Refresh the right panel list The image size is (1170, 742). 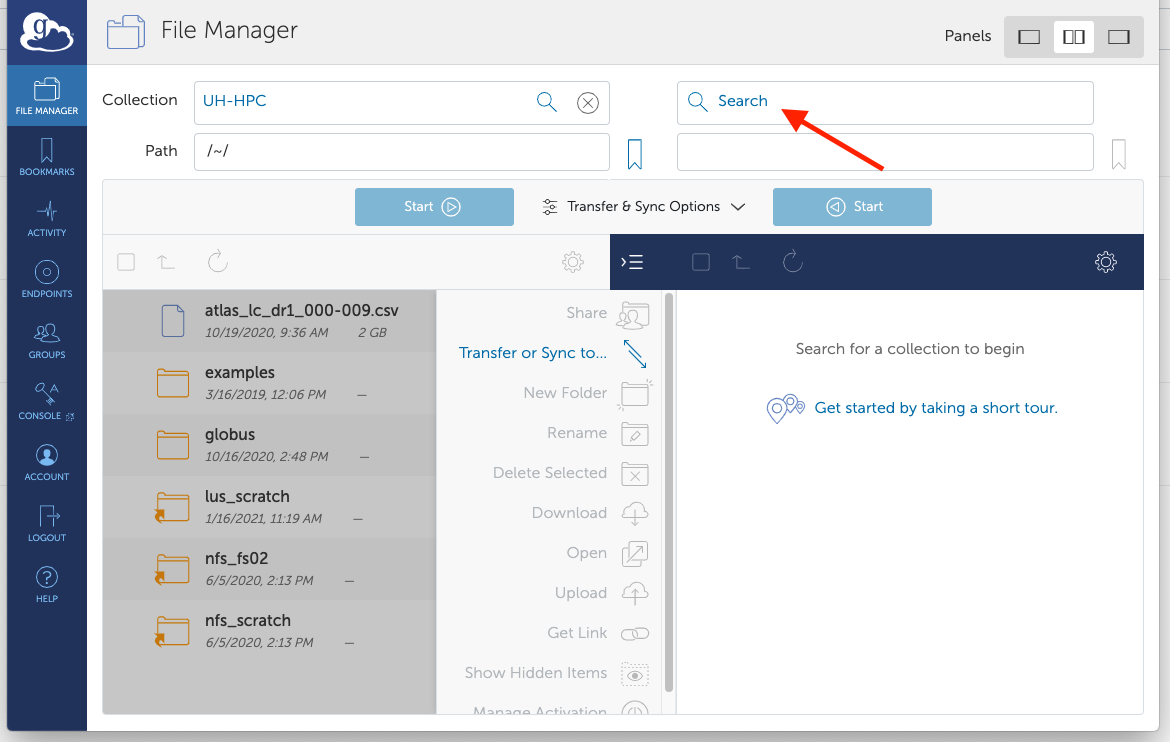[x=792, y=261]
